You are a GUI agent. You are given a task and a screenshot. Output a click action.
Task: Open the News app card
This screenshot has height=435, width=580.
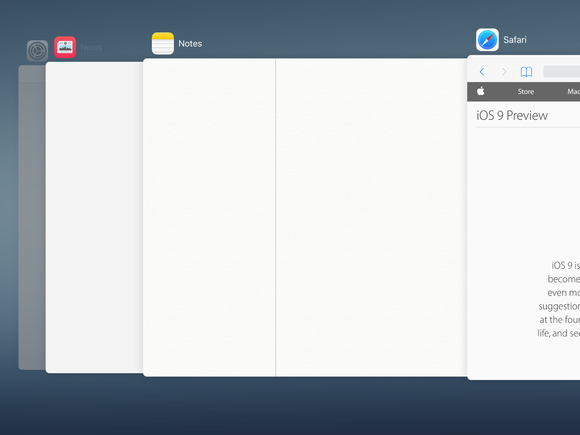tap(94, 218)
